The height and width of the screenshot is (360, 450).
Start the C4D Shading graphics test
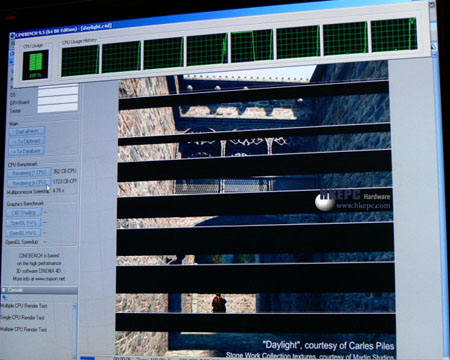24,212
